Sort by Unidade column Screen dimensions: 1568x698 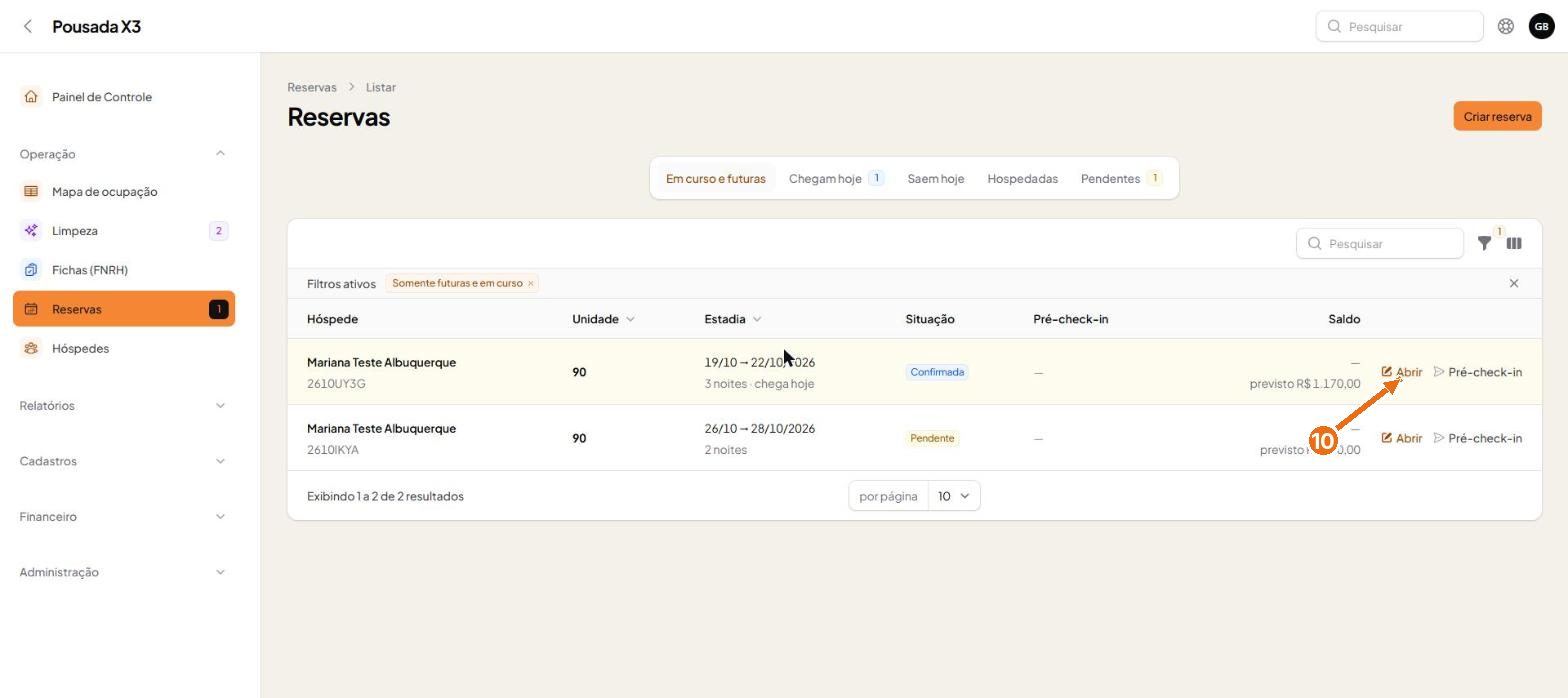click(603, 319)
